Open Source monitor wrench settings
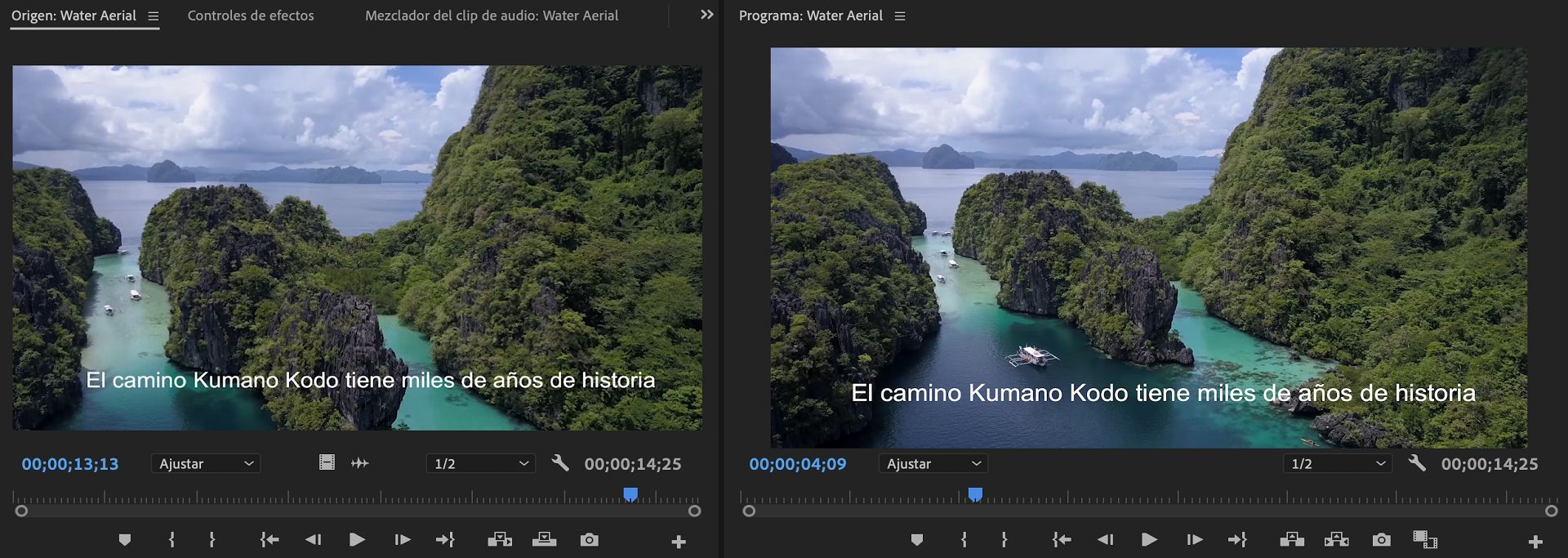The width and height of the screenshot is (1568, 558). tap(559, 463)
